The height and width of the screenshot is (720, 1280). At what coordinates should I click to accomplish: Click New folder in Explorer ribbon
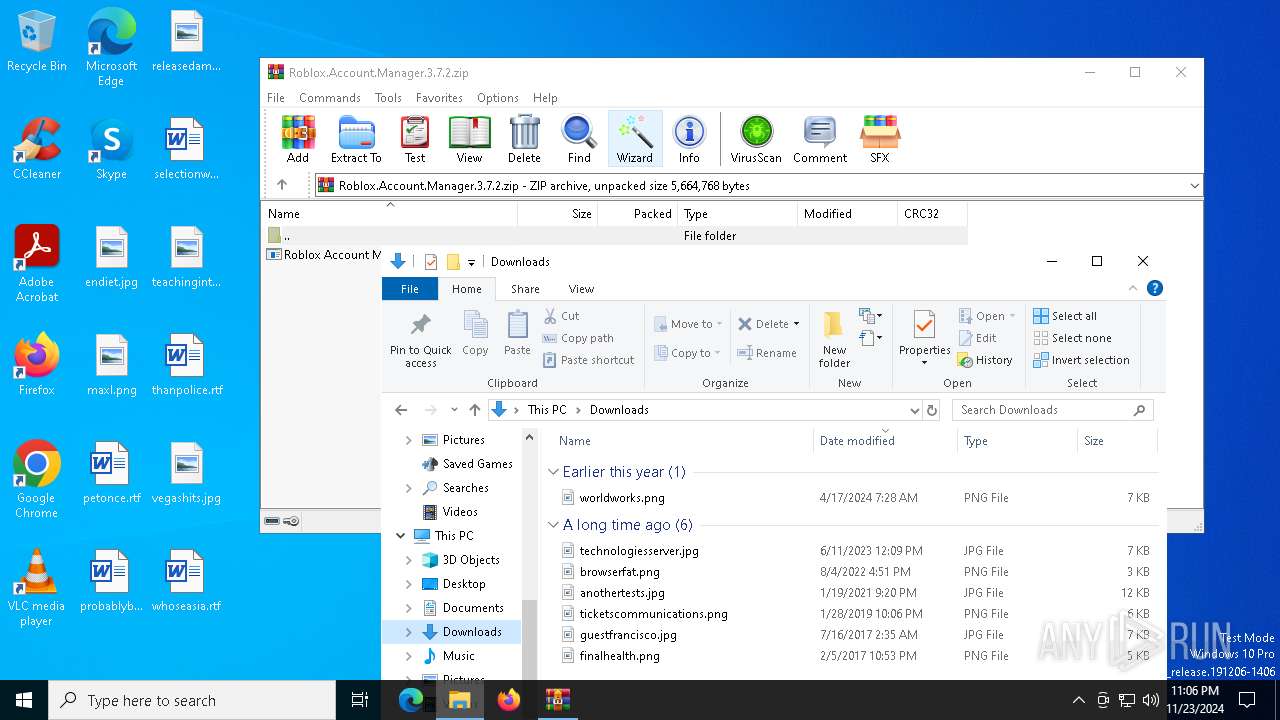(x=834, y=339)
